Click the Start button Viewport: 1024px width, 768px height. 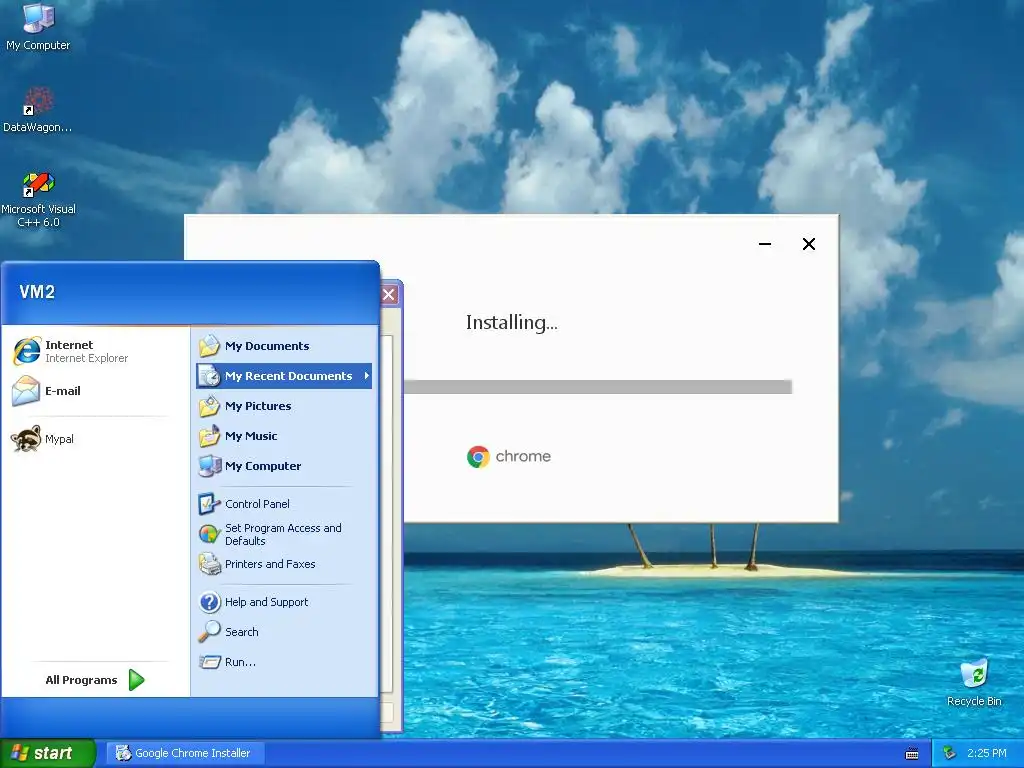48,753
